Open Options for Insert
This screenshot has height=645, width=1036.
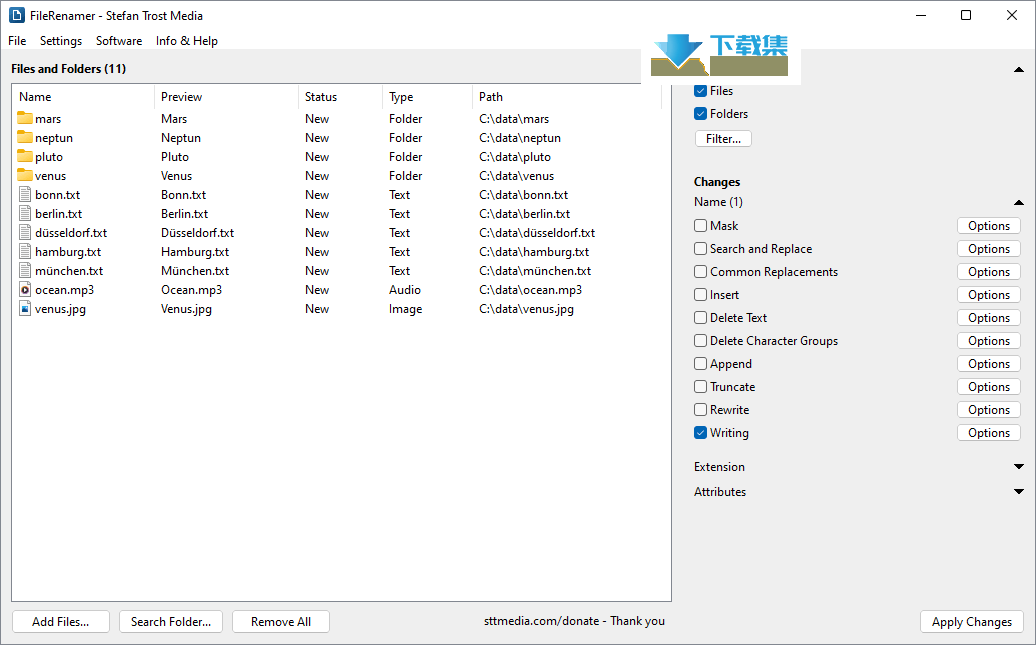[x=989, y=295]
